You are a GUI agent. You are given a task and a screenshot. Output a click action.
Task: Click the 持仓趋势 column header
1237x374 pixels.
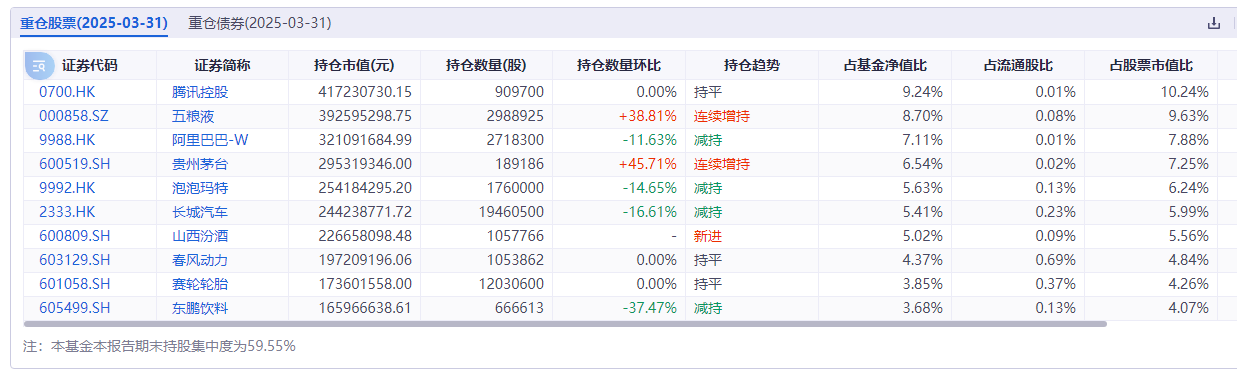752,66
